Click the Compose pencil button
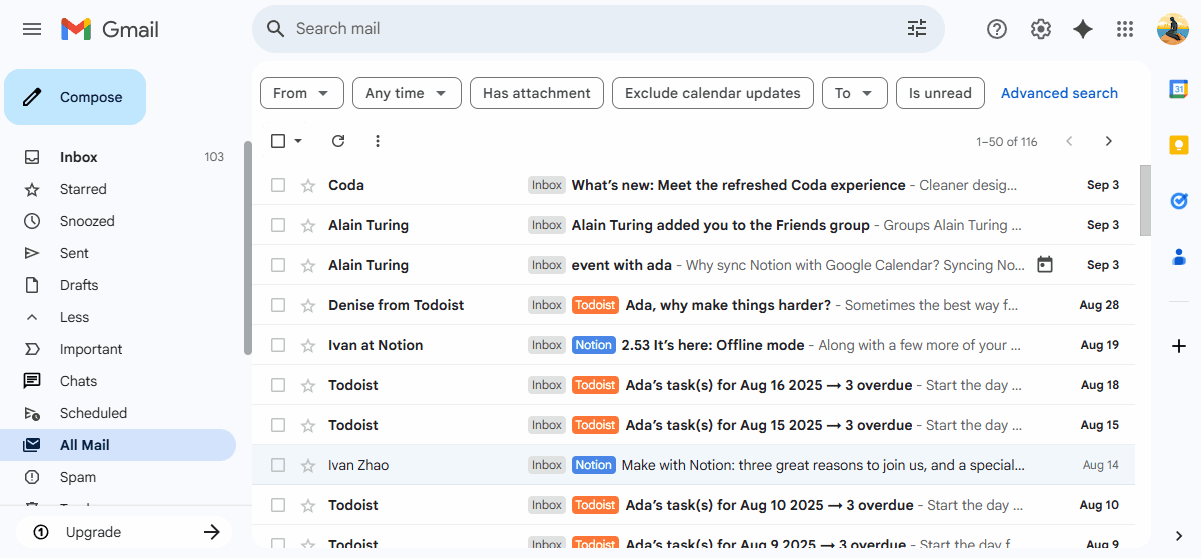Screen dimensions: 1201x558 75,97
